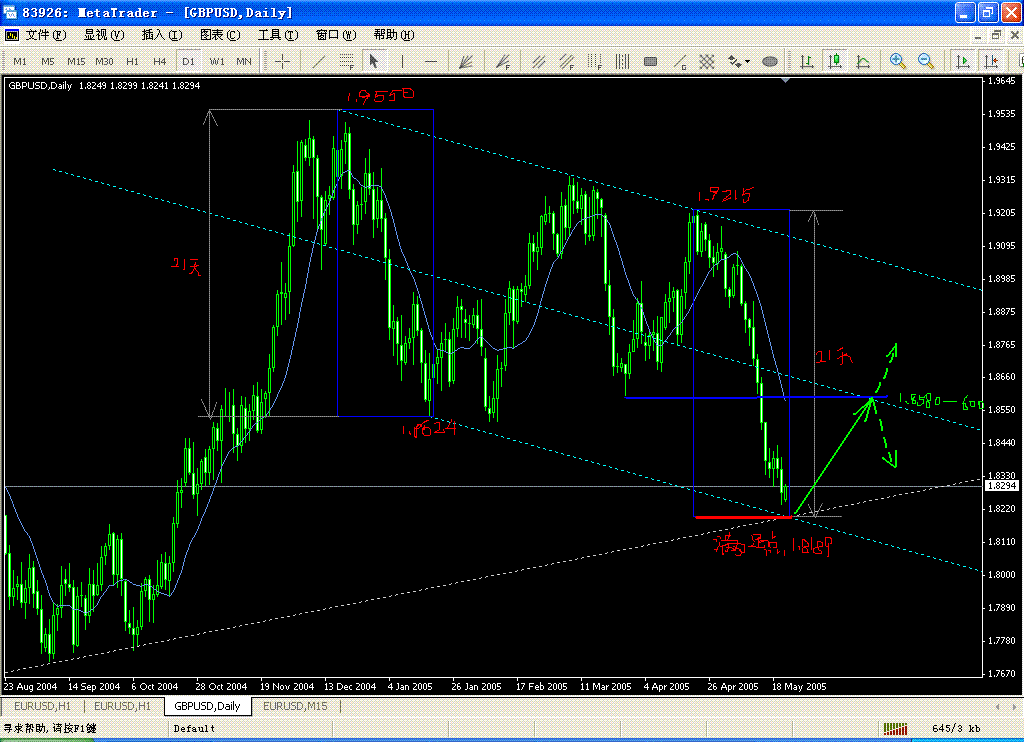
Task: Select the Fibonacci Retracement tool
Action: (346, 61)
